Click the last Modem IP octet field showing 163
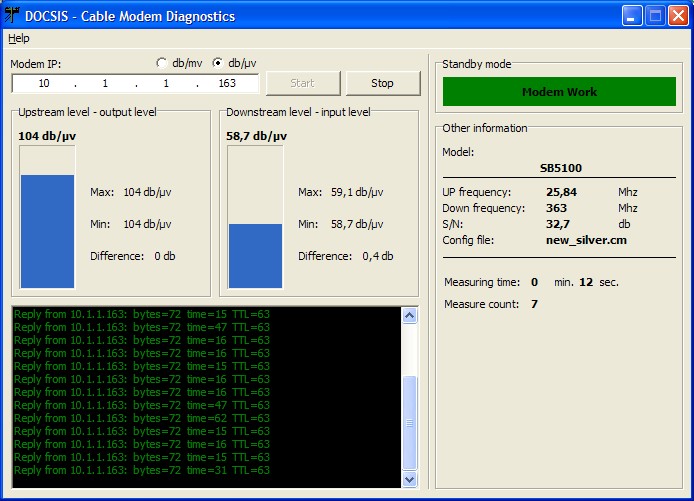Screen dimensions: 694x501 pos(227,83)
